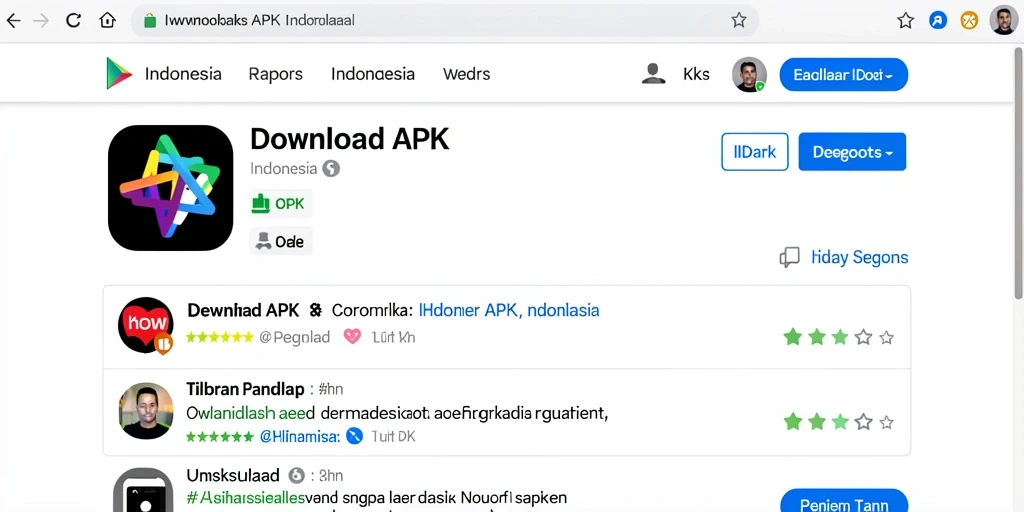
Task: Click the Owlanidlash aeed review text
Action: tap(398, 413)
